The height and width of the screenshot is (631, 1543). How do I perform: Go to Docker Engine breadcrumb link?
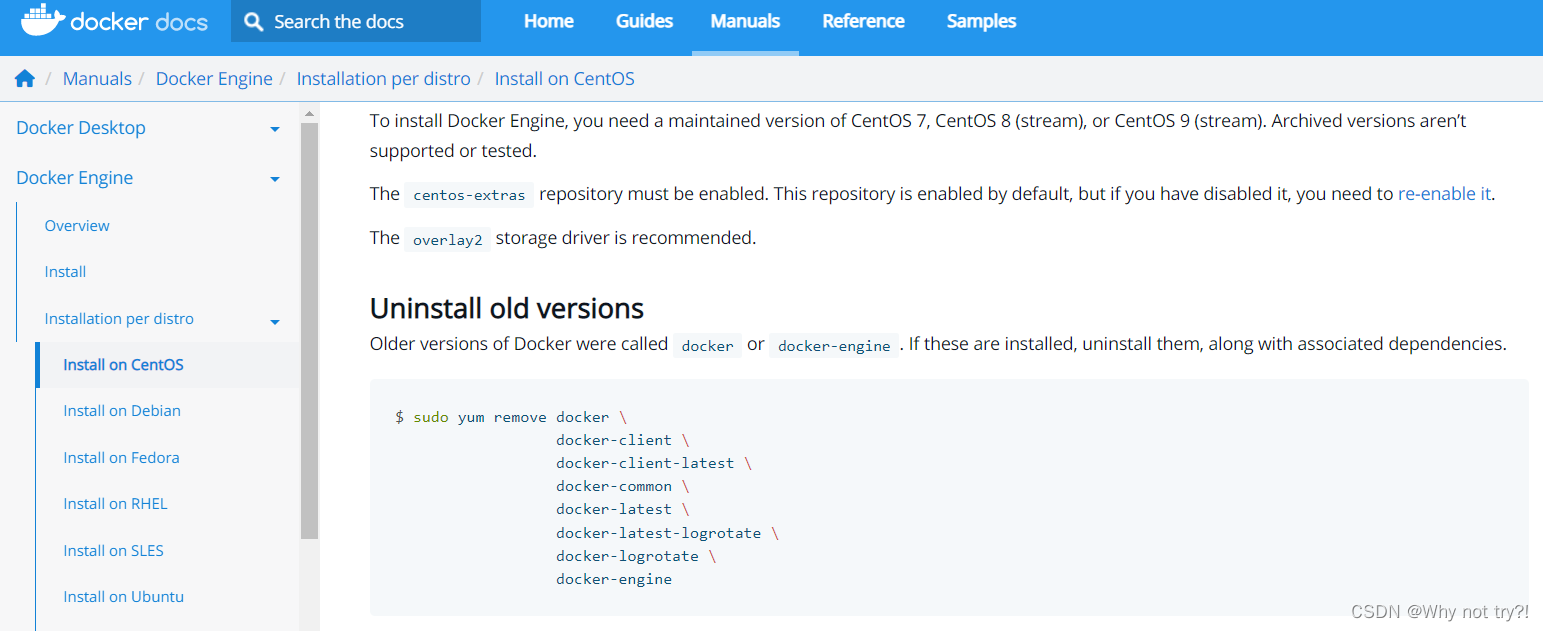click(214, 79)
